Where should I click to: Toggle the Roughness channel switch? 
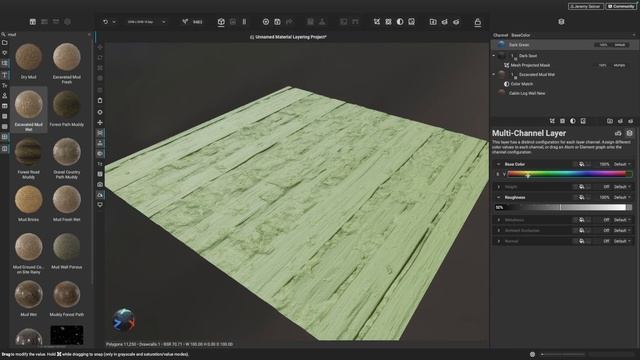[582, 198]
